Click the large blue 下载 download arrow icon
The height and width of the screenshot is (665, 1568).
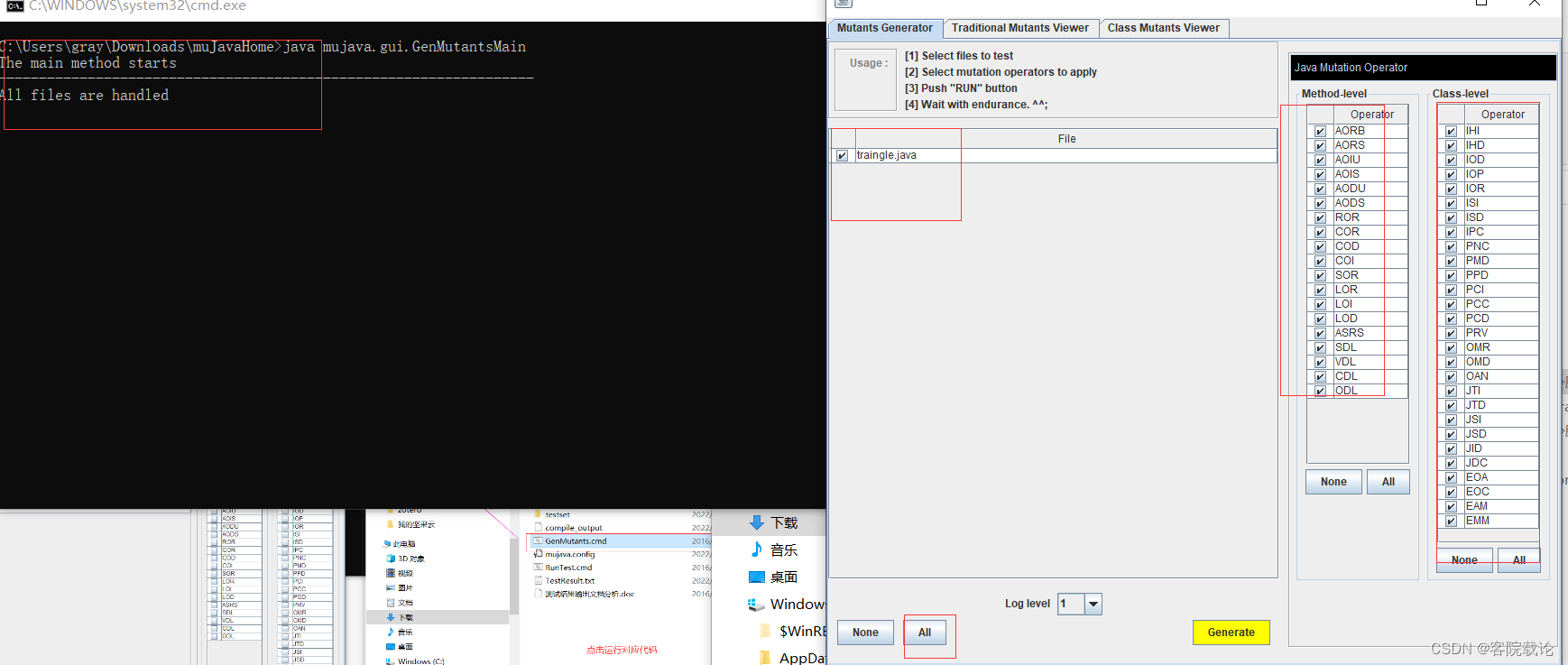click(757, 522)
